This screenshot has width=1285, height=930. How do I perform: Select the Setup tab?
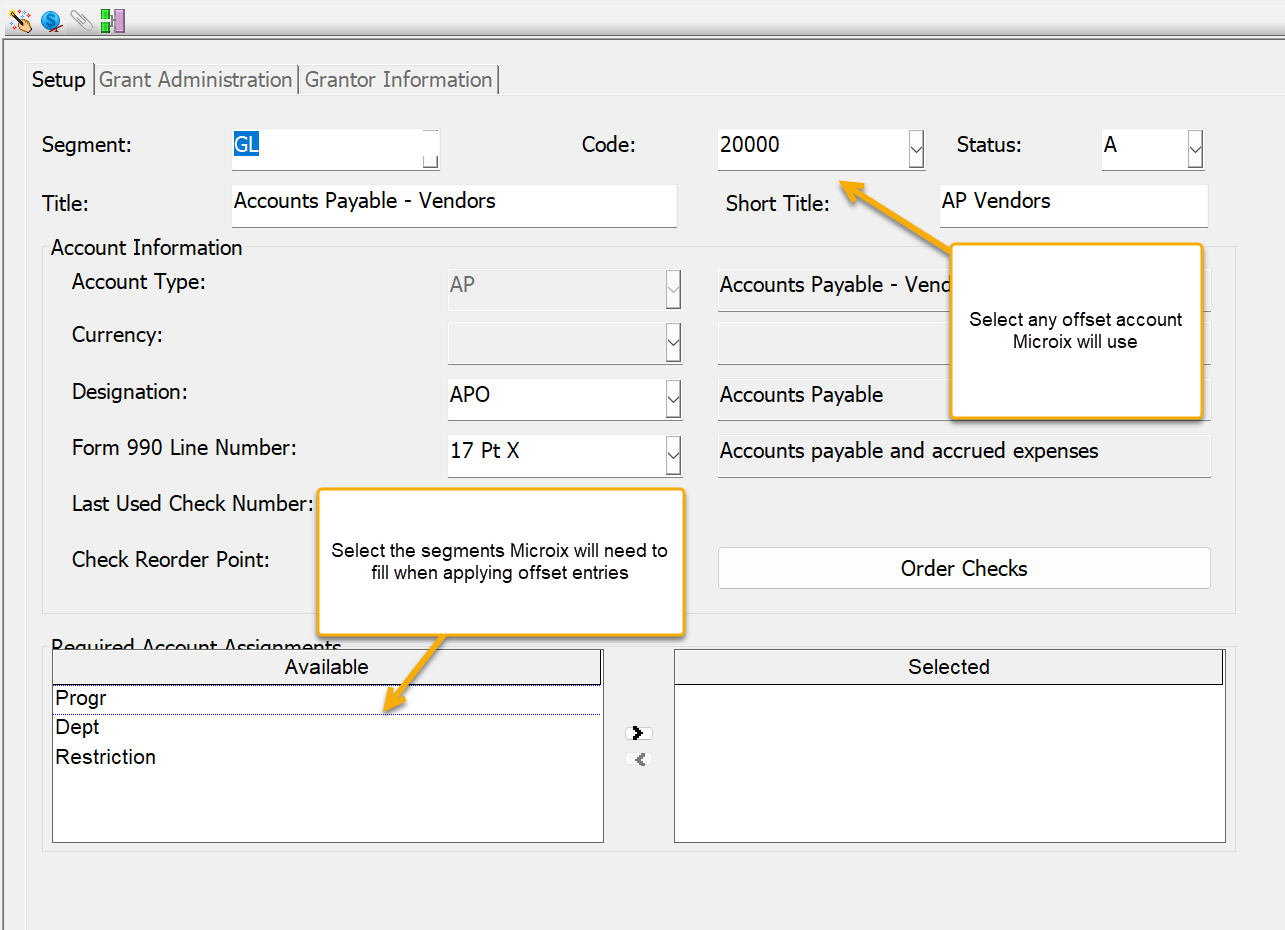[59, 80]
